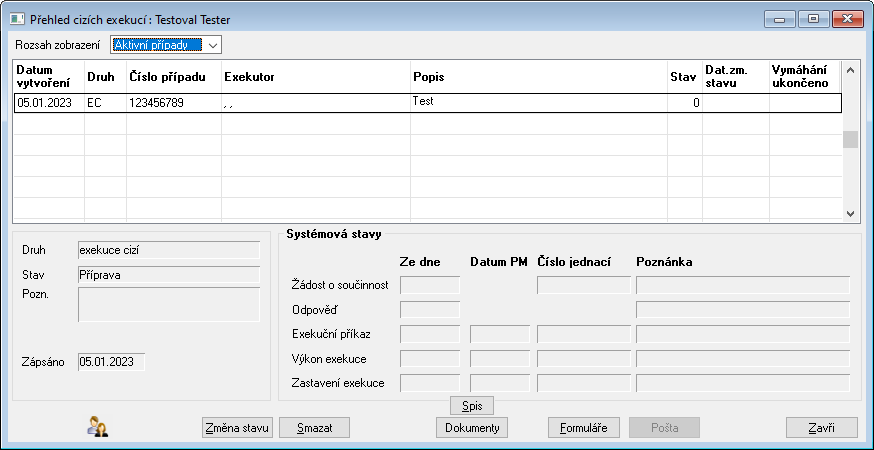This screenshot has height=450, width=874.
Task: Click Exekuční příkaz Číslo jednací field
Action: pyautogui.click(x=584, y=334)
